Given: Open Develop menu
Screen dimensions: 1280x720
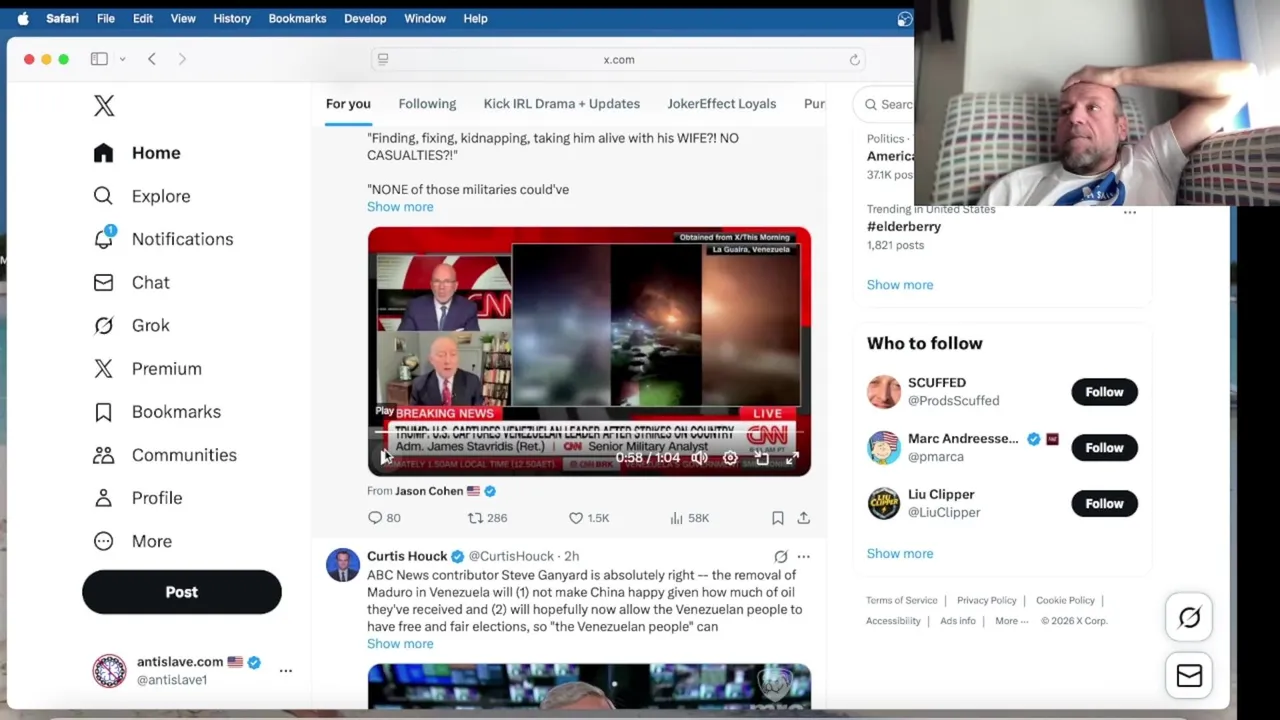Looking at the screenshot, I should [365, 18].
